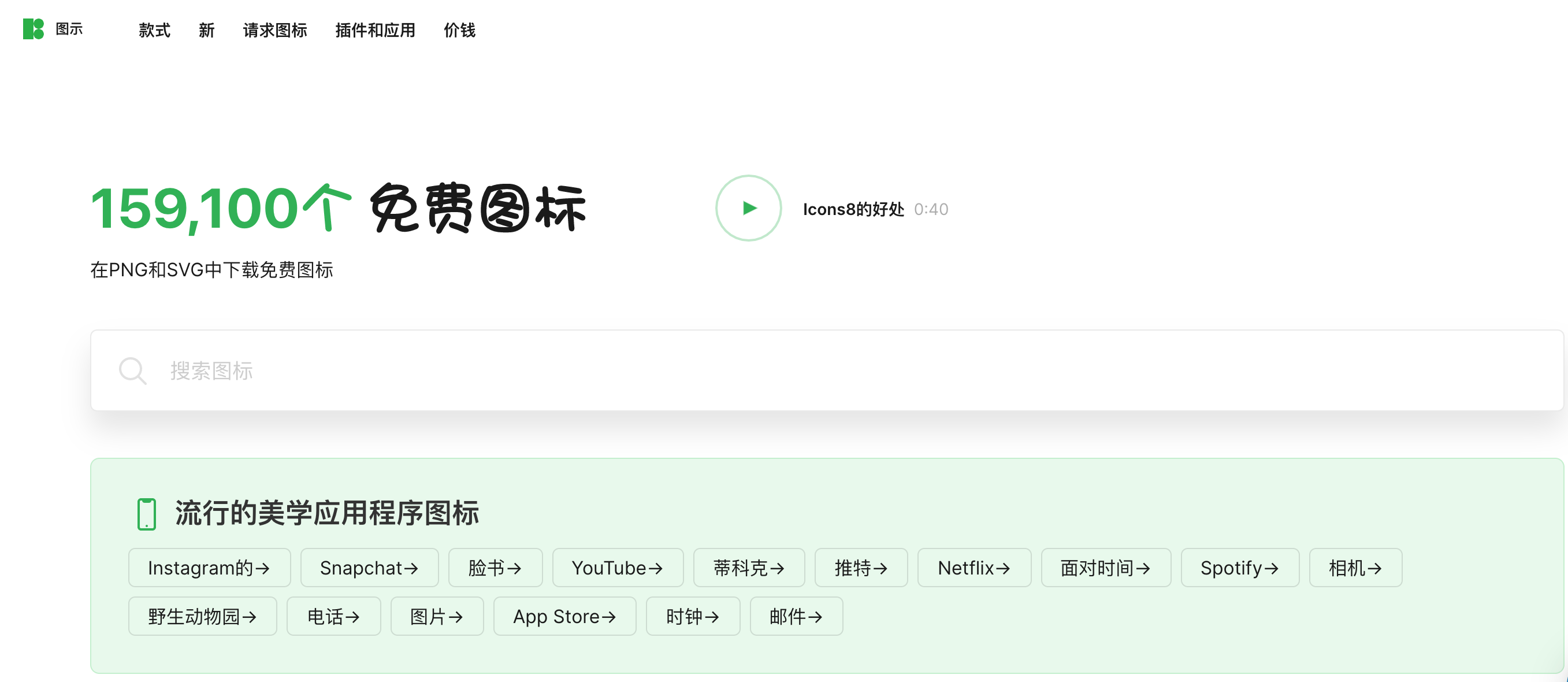Open the Snapchat icons tag
1568x682 pixels.
tap(369, 568)
